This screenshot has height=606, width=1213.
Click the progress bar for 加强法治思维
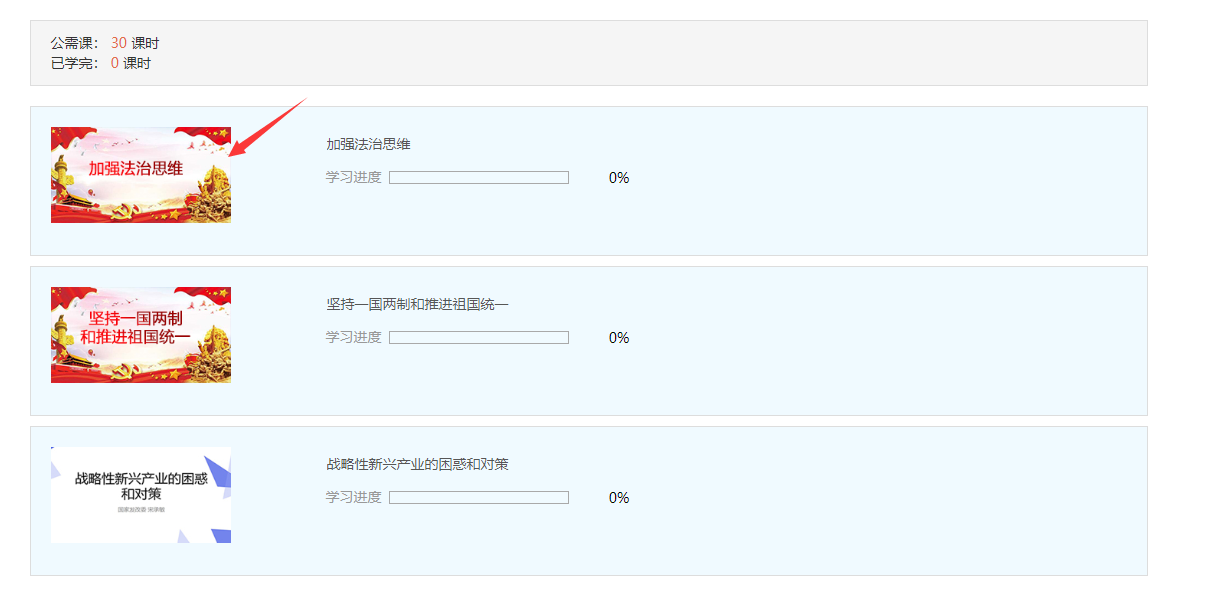coord(479,178)
